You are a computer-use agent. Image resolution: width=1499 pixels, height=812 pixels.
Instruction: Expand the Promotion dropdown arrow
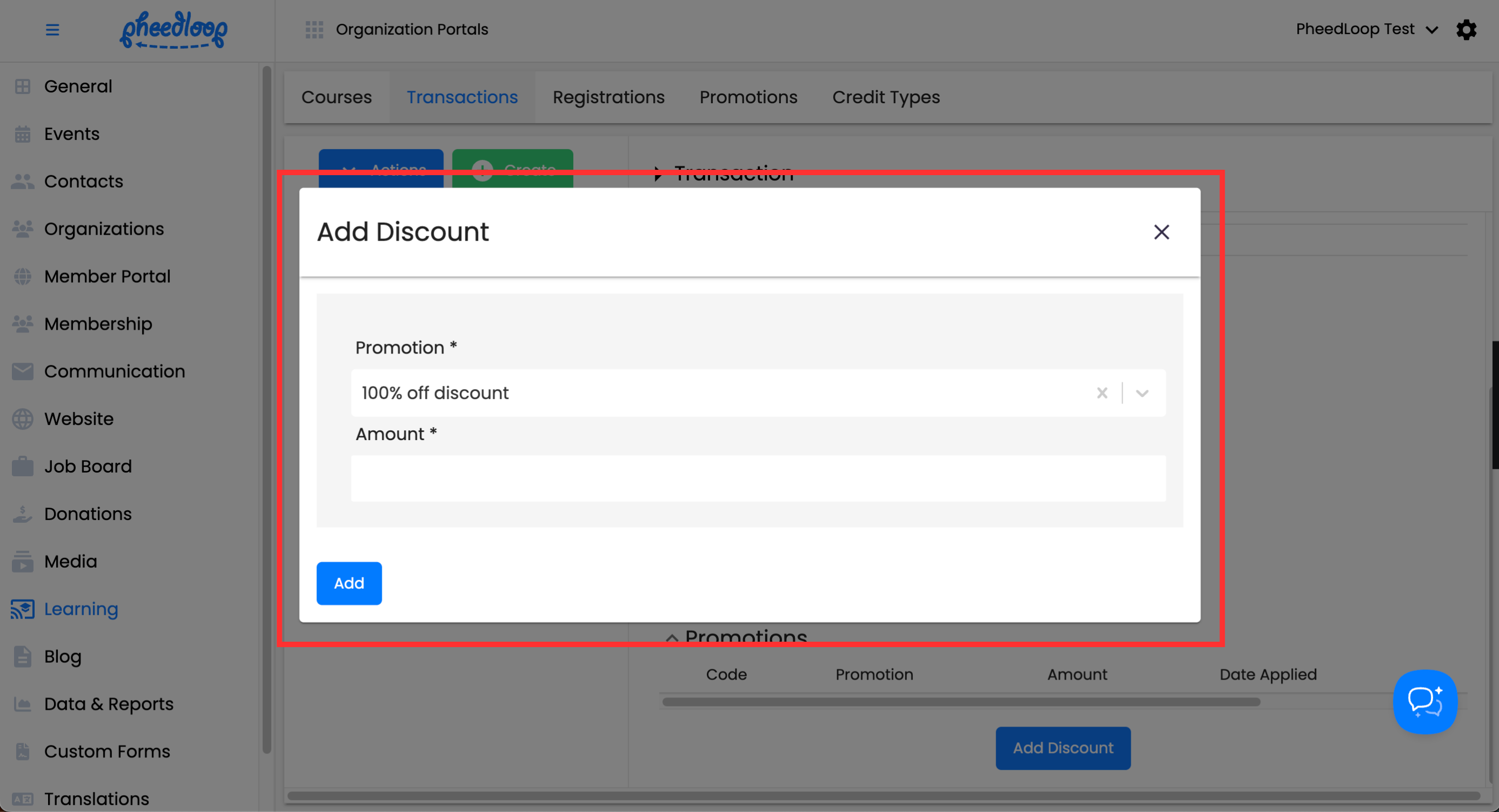click(1142, 393)
